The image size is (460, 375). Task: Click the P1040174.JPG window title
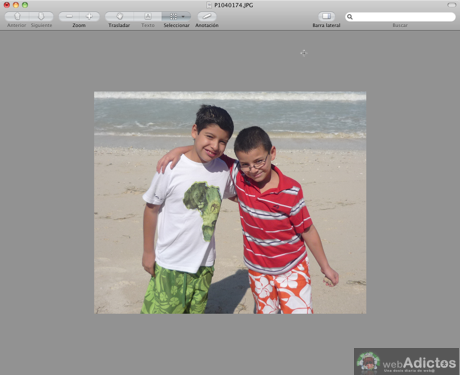[x=234, y=5]
